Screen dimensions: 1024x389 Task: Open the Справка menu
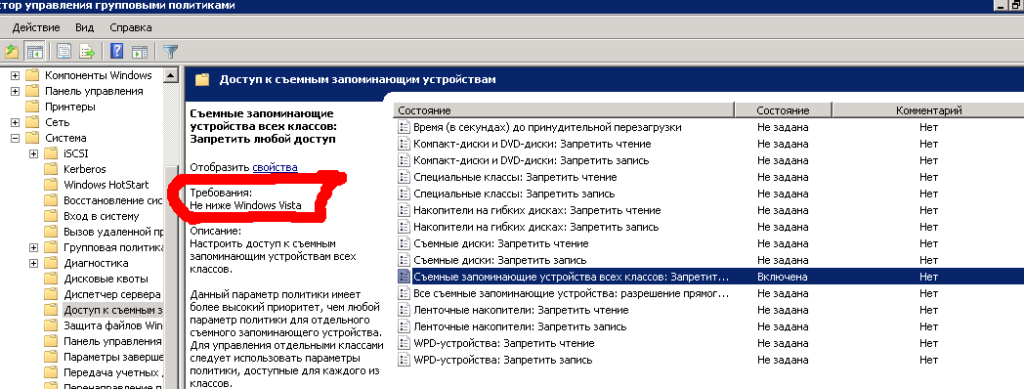(131, 27)
